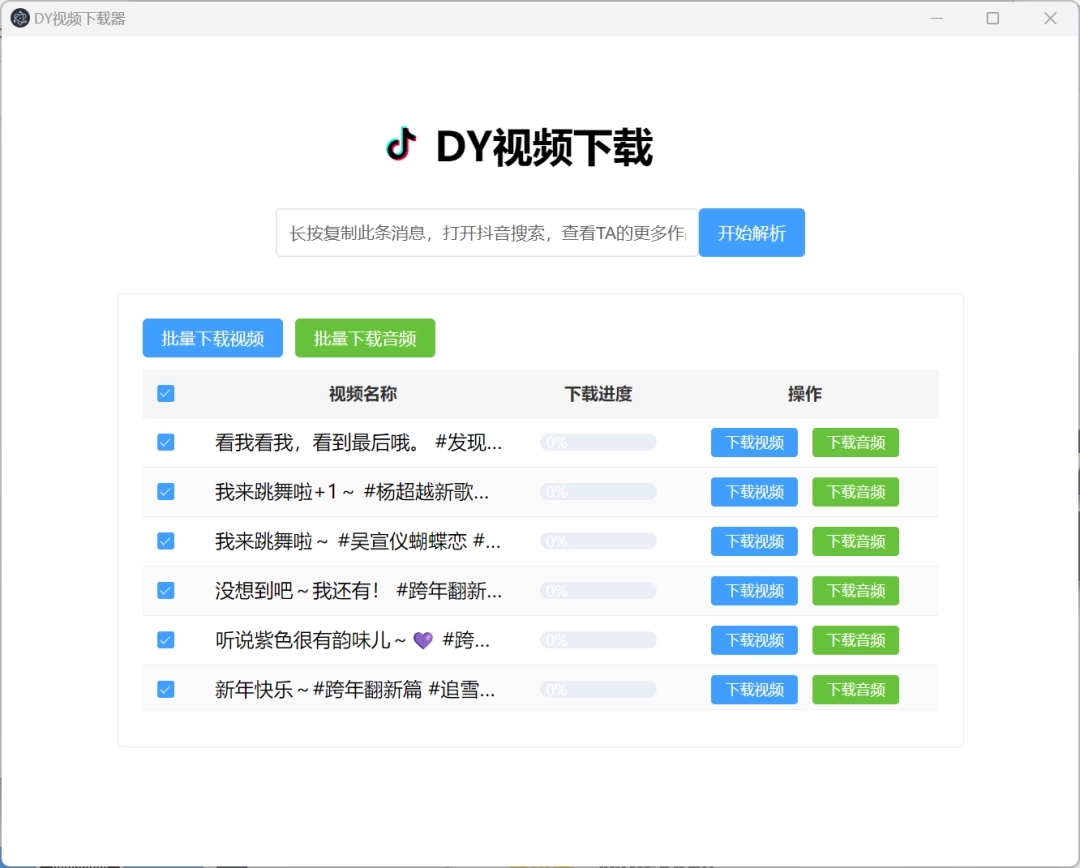This screenshot has height=868, width=1080.
Task: Click 批量下载视频 button
Action: [x=213, y=338]
